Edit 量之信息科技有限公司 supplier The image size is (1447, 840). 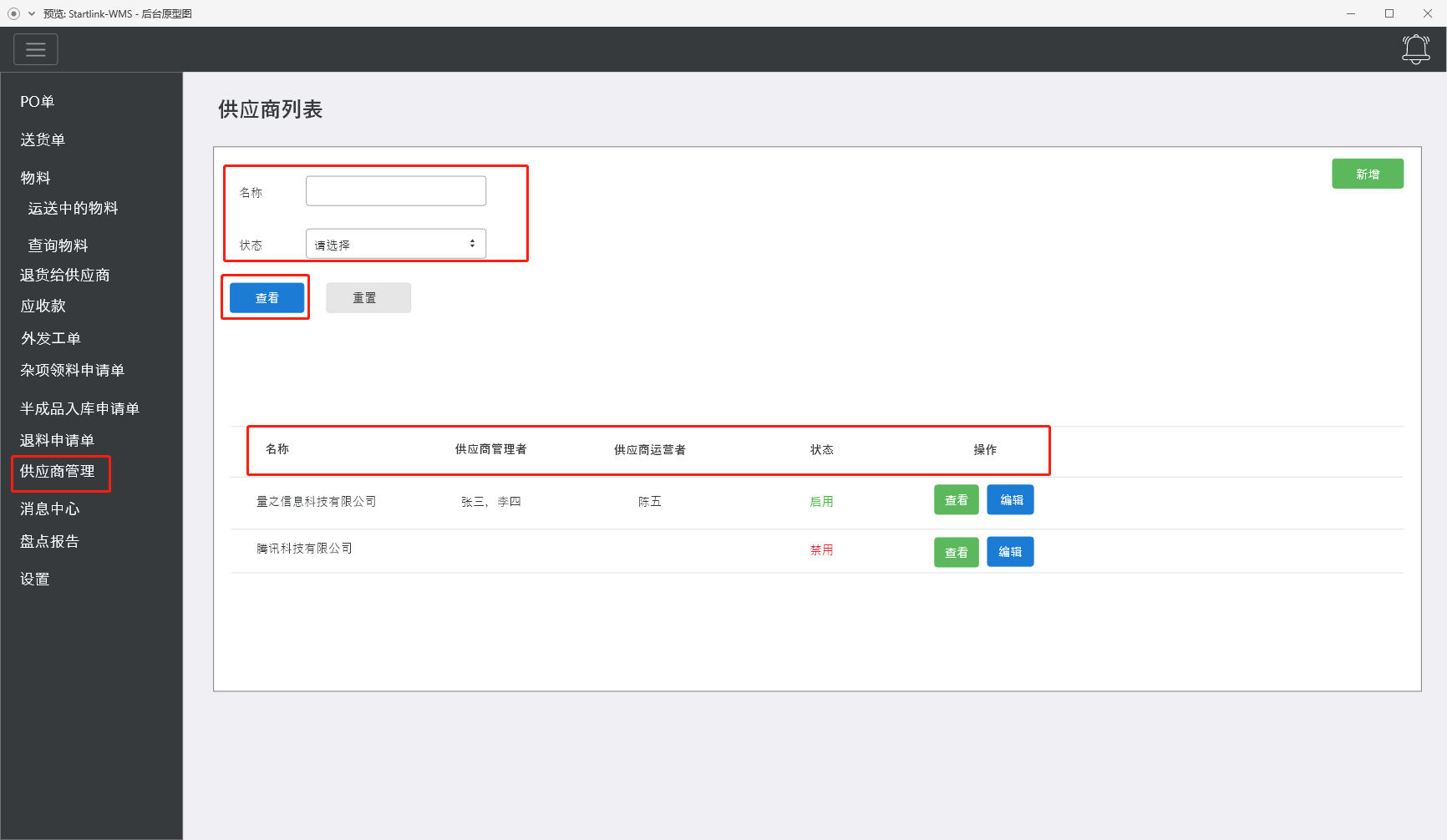pos(1011,500)
